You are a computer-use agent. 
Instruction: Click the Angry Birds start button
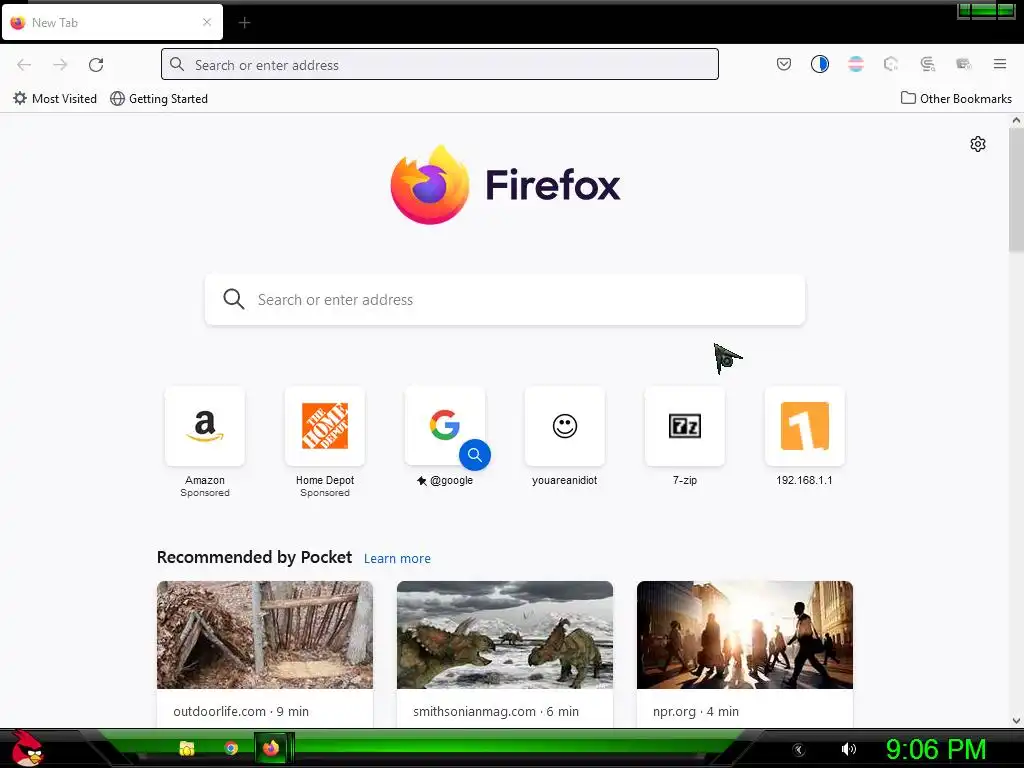tap(26, 748)
